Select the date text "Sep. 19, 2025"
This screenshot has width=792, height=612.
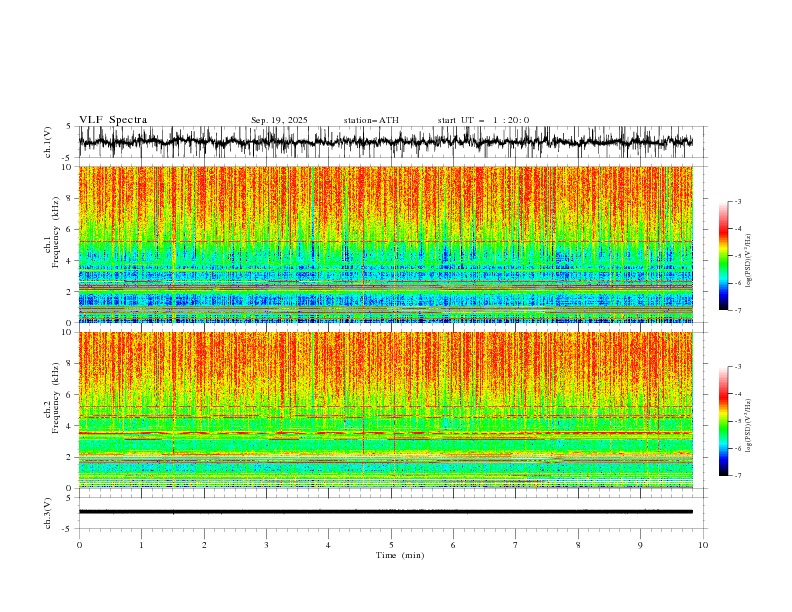(279, 120)
